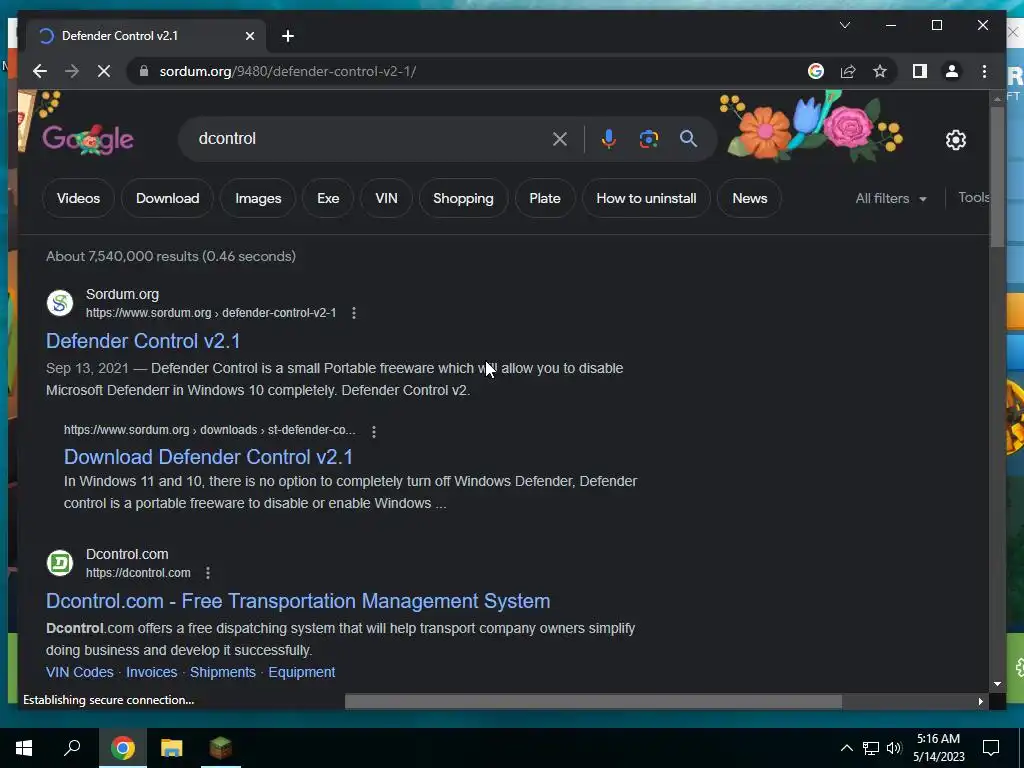This screenshot has width=1024, height=768.
Task: Filter results by Videos
Action: [x=78, y=198]
